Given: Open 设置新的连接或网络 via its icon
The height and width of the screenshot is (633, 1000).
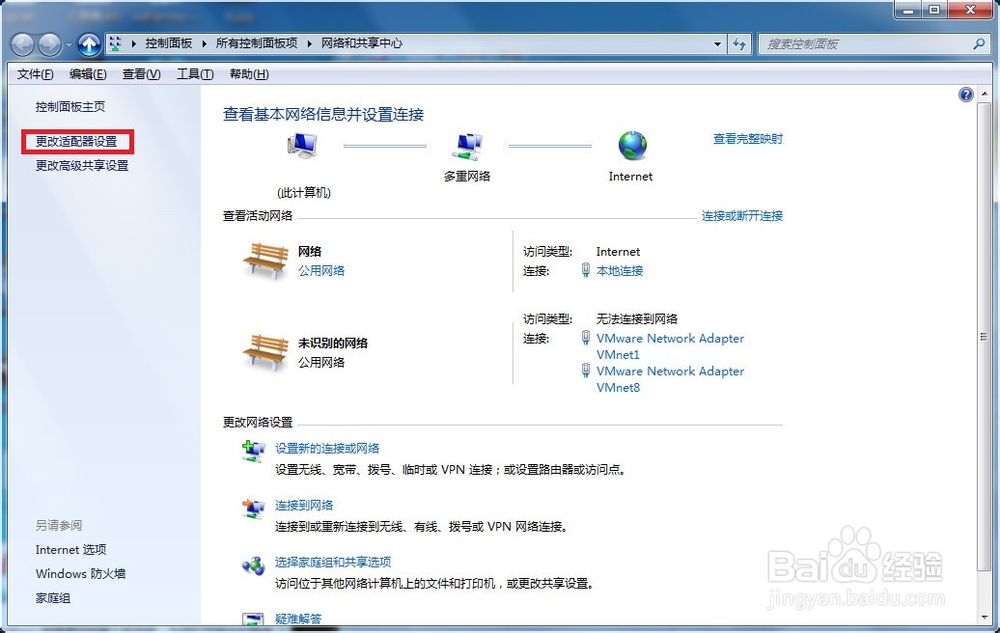Looking at the screenshot, I should (253, 452).
